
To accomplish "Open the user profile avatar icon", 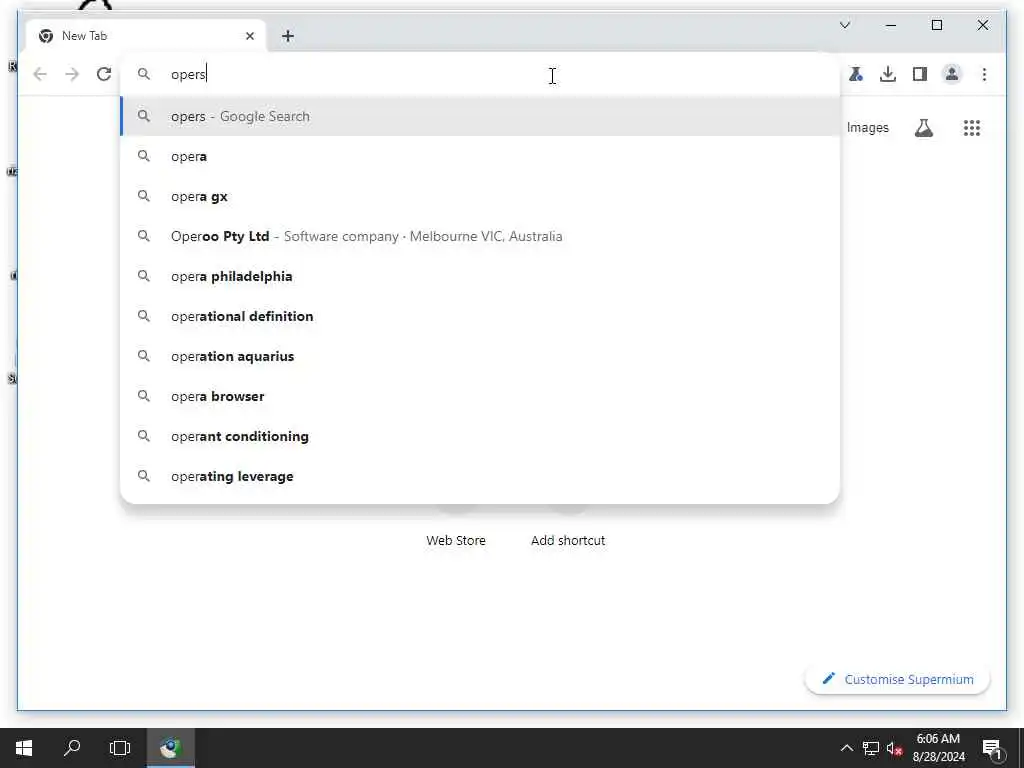I will 952,74.
